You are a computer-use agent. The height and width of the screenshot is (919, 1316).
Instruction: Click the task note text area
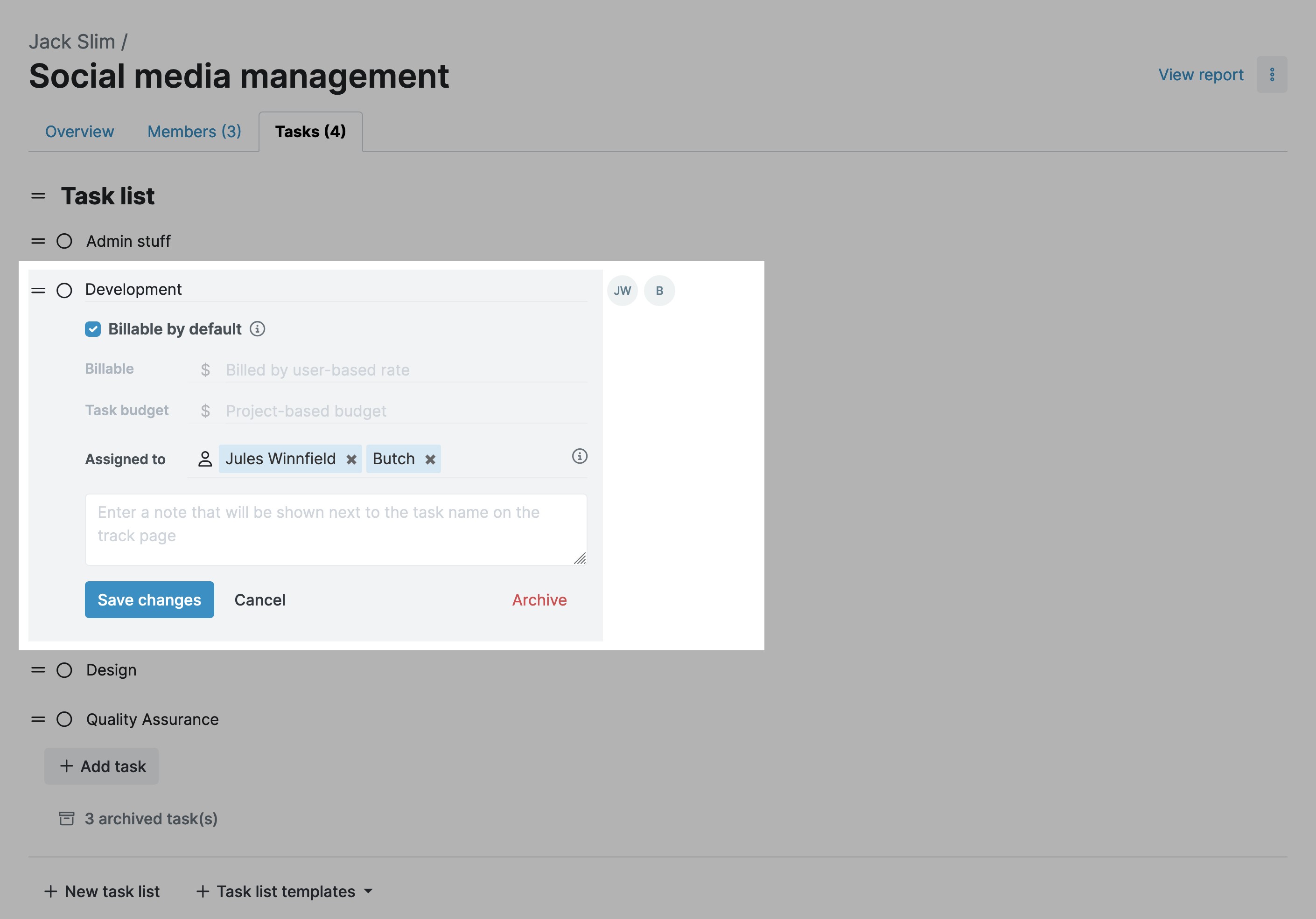(336, 529)
